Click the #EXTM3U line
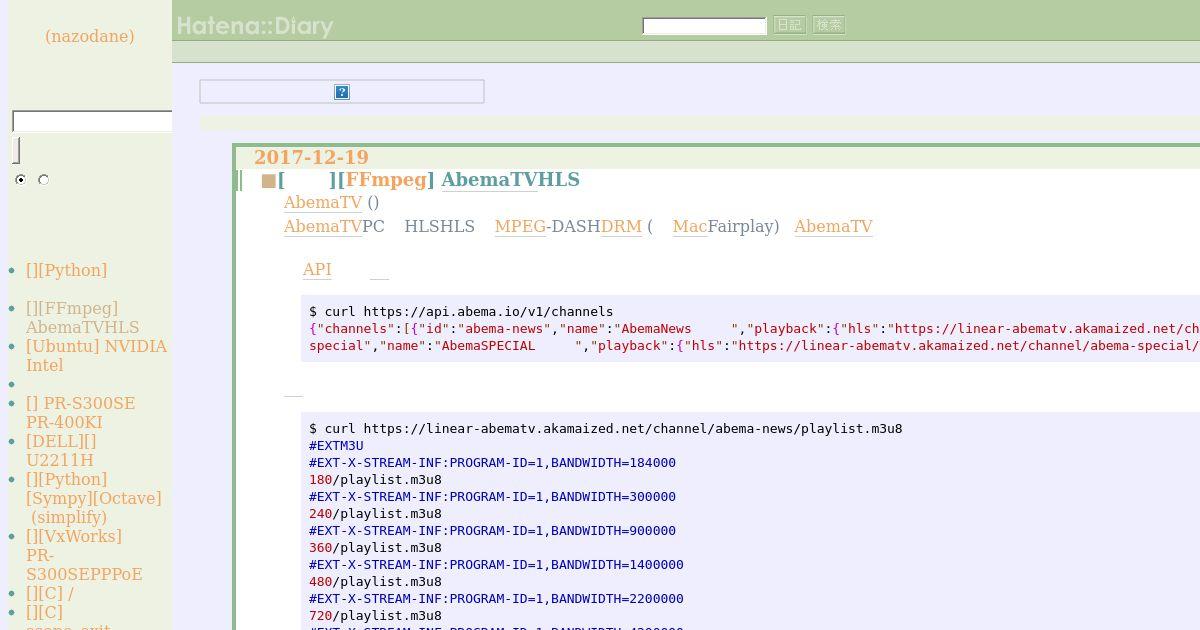Image resolution: width=1200 pixels, height=630 pixels. tap(336, 445)
